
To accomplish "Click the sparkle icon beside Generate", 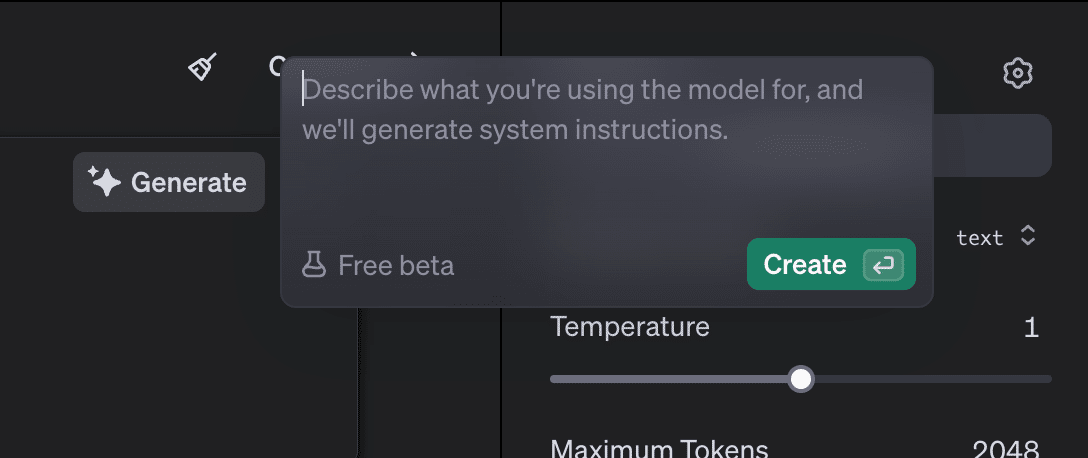I will [104, 181].
